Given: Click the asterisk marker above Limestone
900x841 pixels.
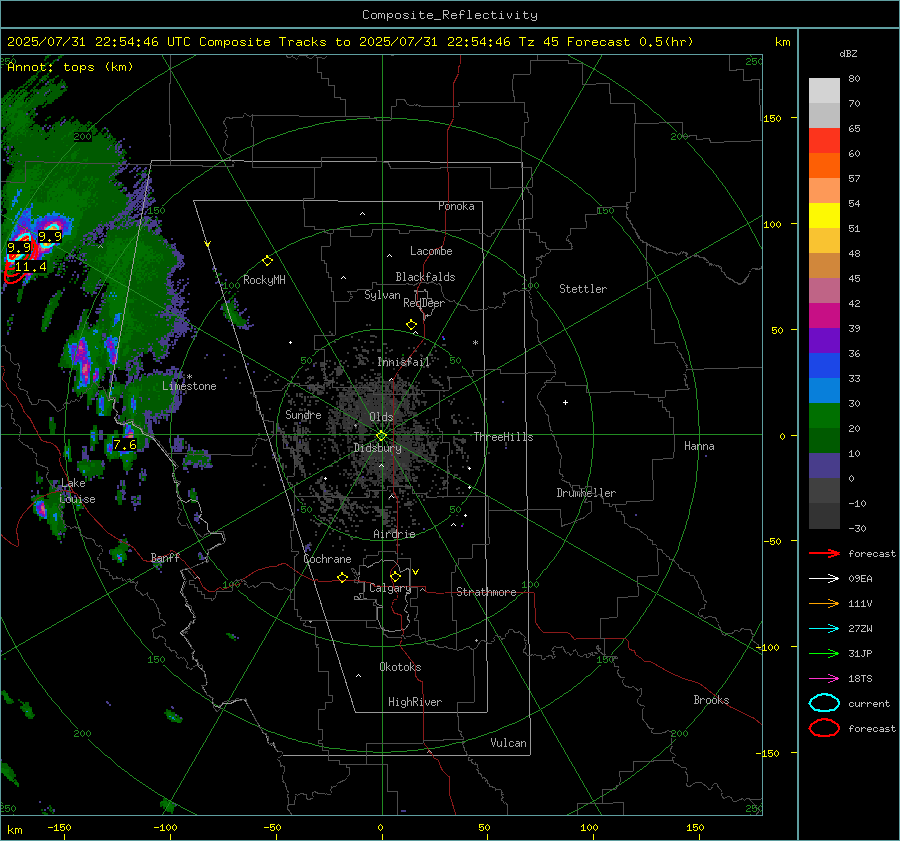Looking at the screenshot, I should click(x=189, y=377).
